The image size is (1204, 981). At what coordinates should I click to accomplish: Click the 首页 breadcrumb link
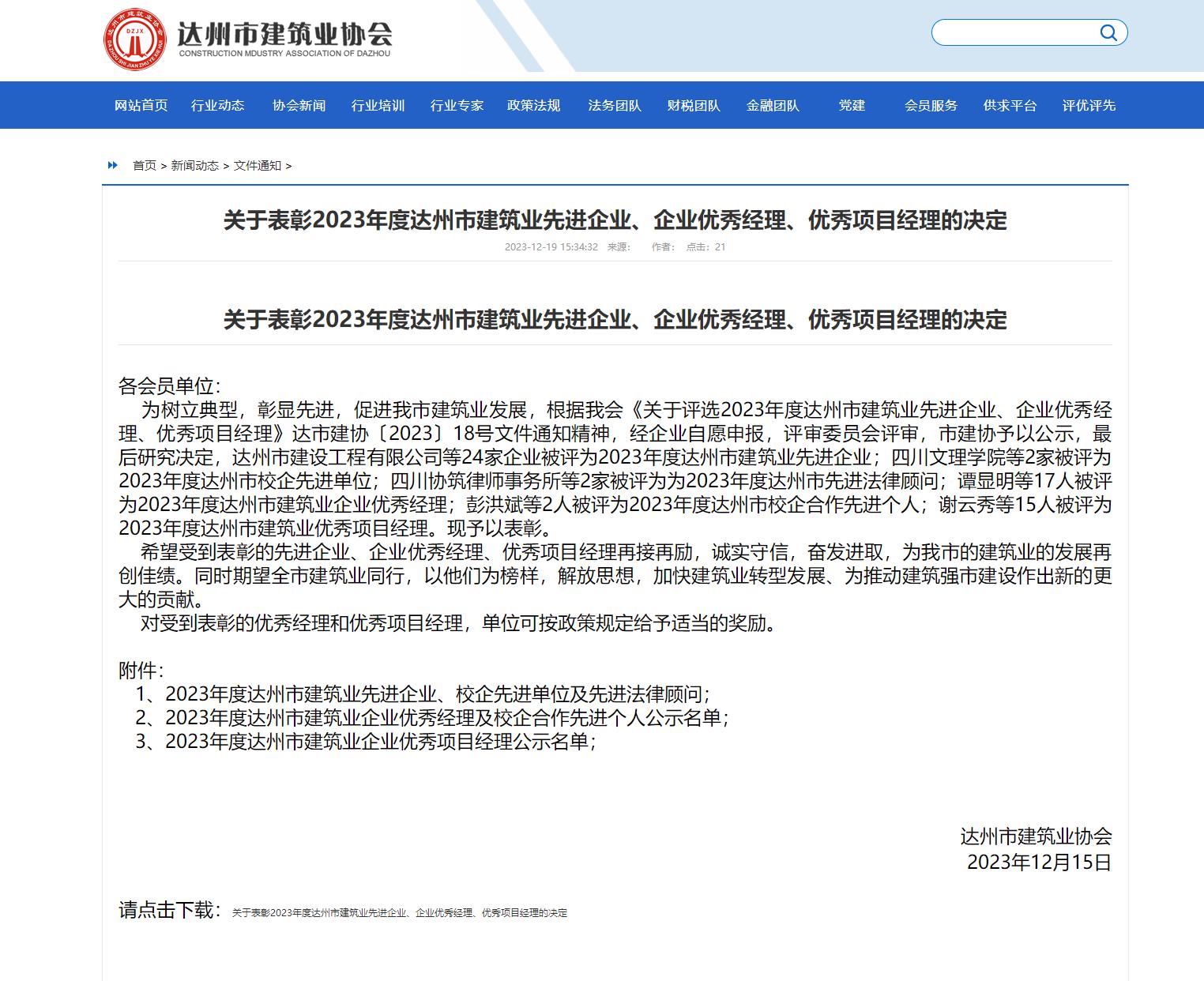point(145,165)
